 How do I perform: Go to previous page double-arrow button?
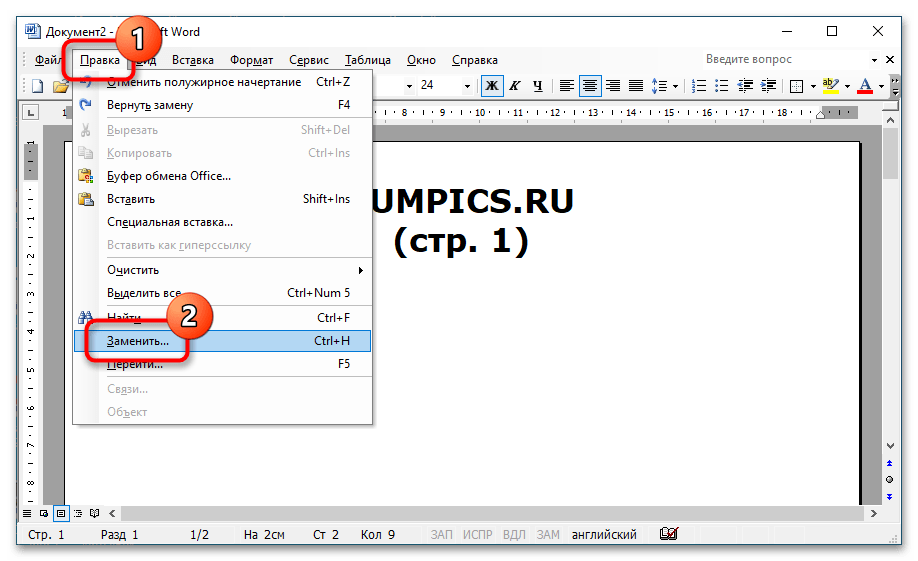click(890, 463)
